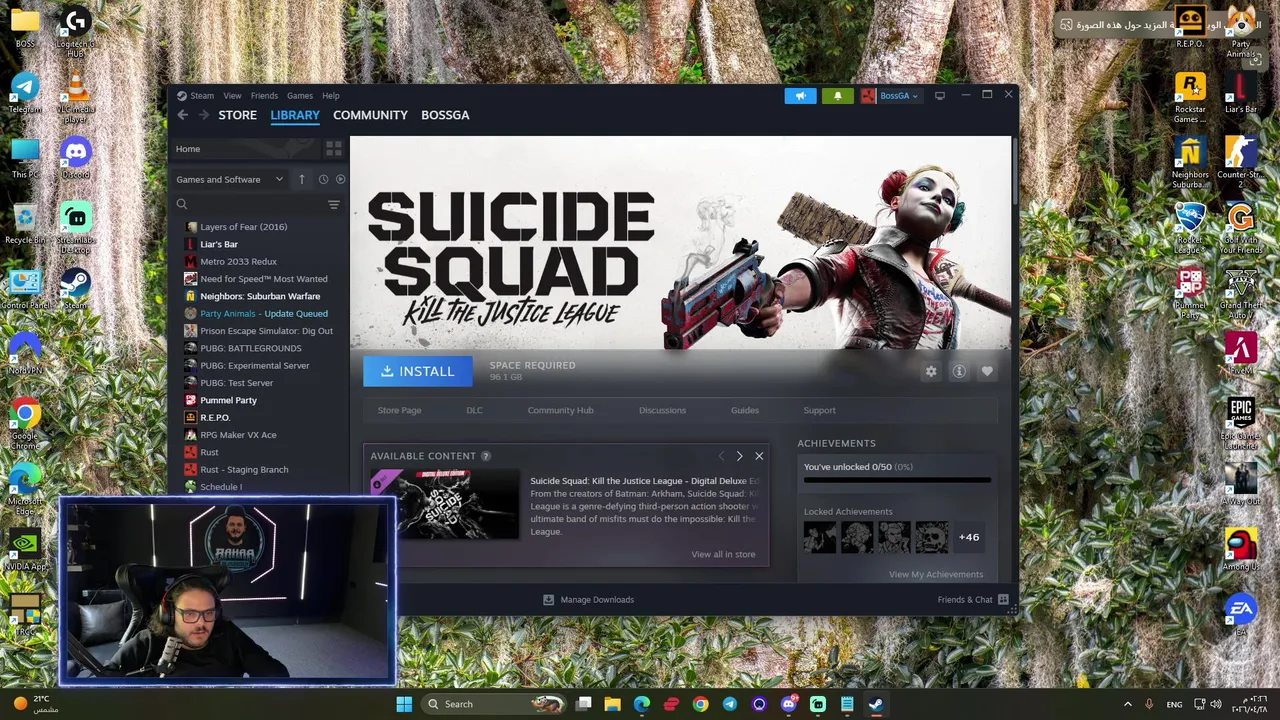The image size is (1280, 720).
Task: Open NordVPN desktop icon
Action: click(25, 355)
